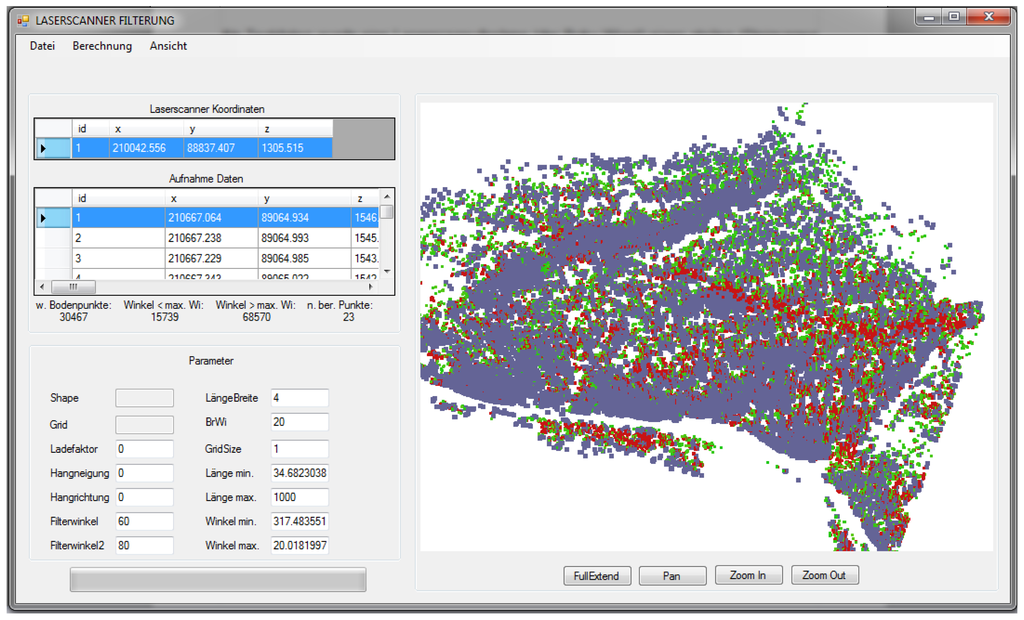This screenshot has width=1024, height=620.
Task: Click the application icon in title bar
Action: tap(23, 20)
